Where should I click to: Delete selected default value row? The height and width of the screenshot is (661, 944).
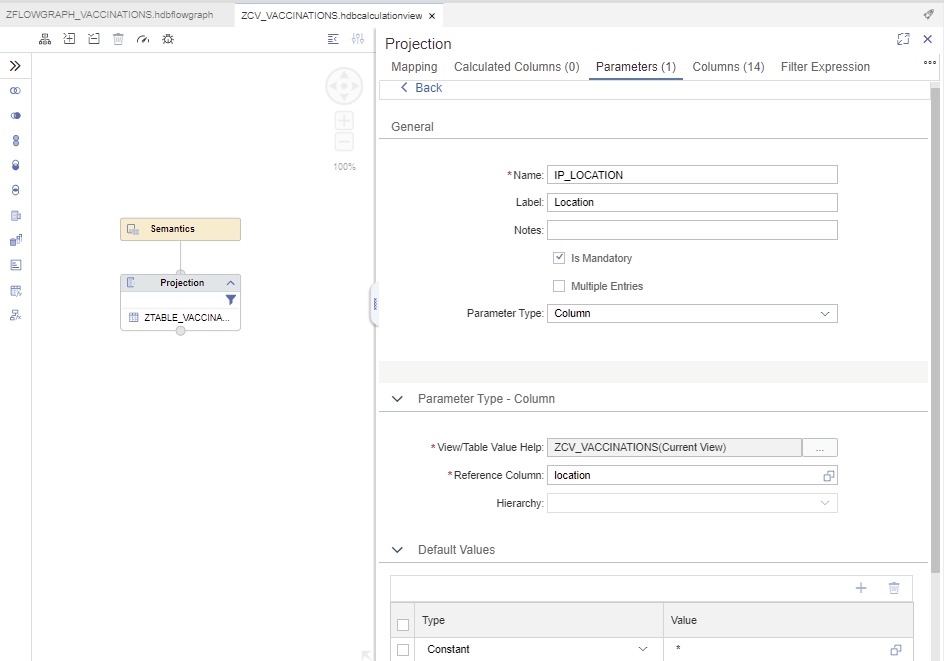click(x=894, y=588)
